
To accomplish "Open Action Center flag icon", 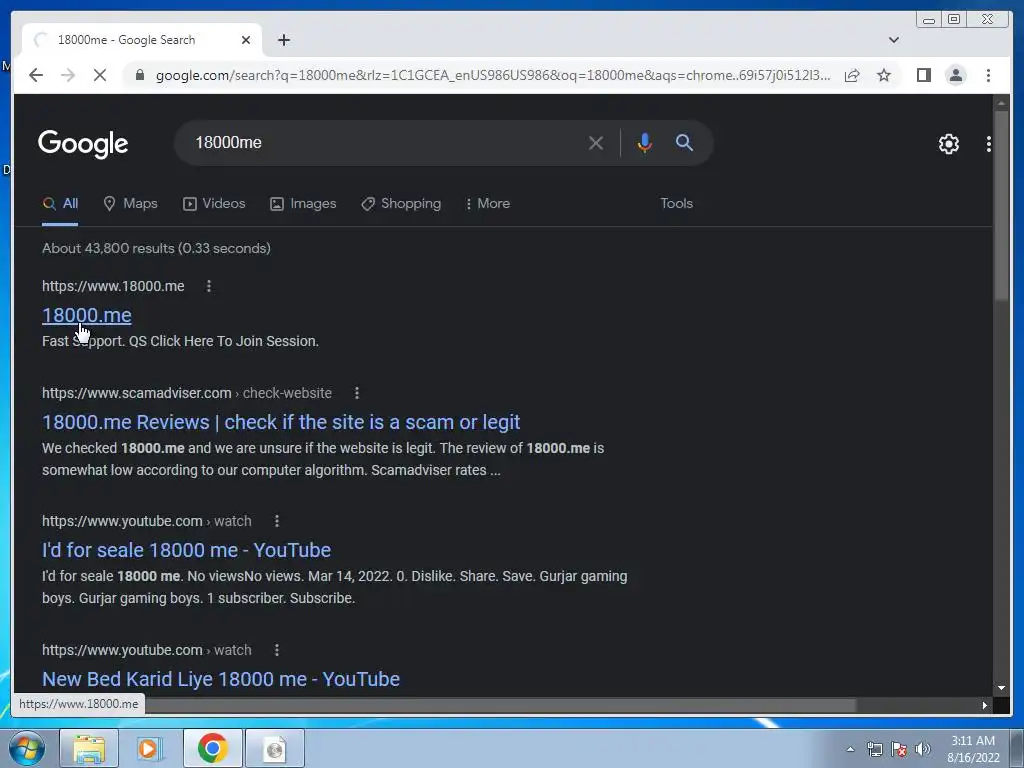I will (898, 749).
